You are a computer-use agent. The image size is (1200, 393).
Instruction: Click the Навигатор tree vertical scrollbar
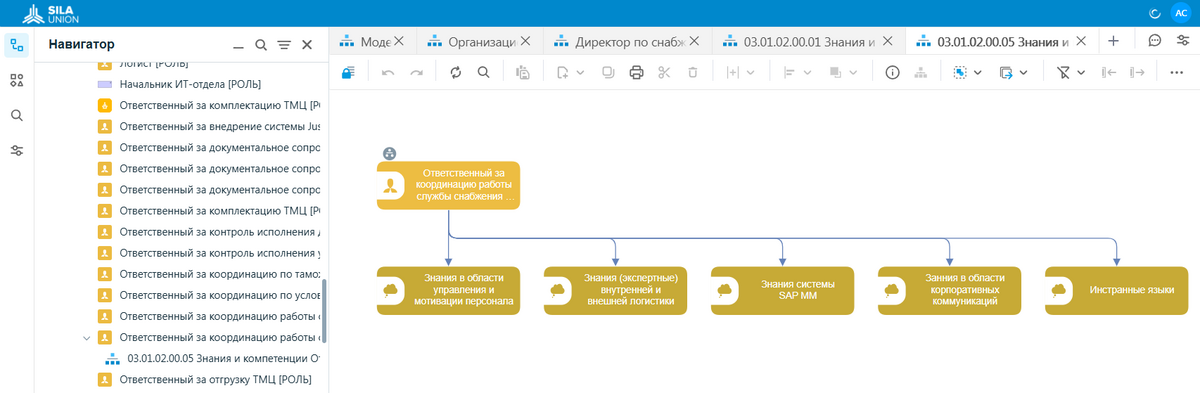tap(323, 311)
